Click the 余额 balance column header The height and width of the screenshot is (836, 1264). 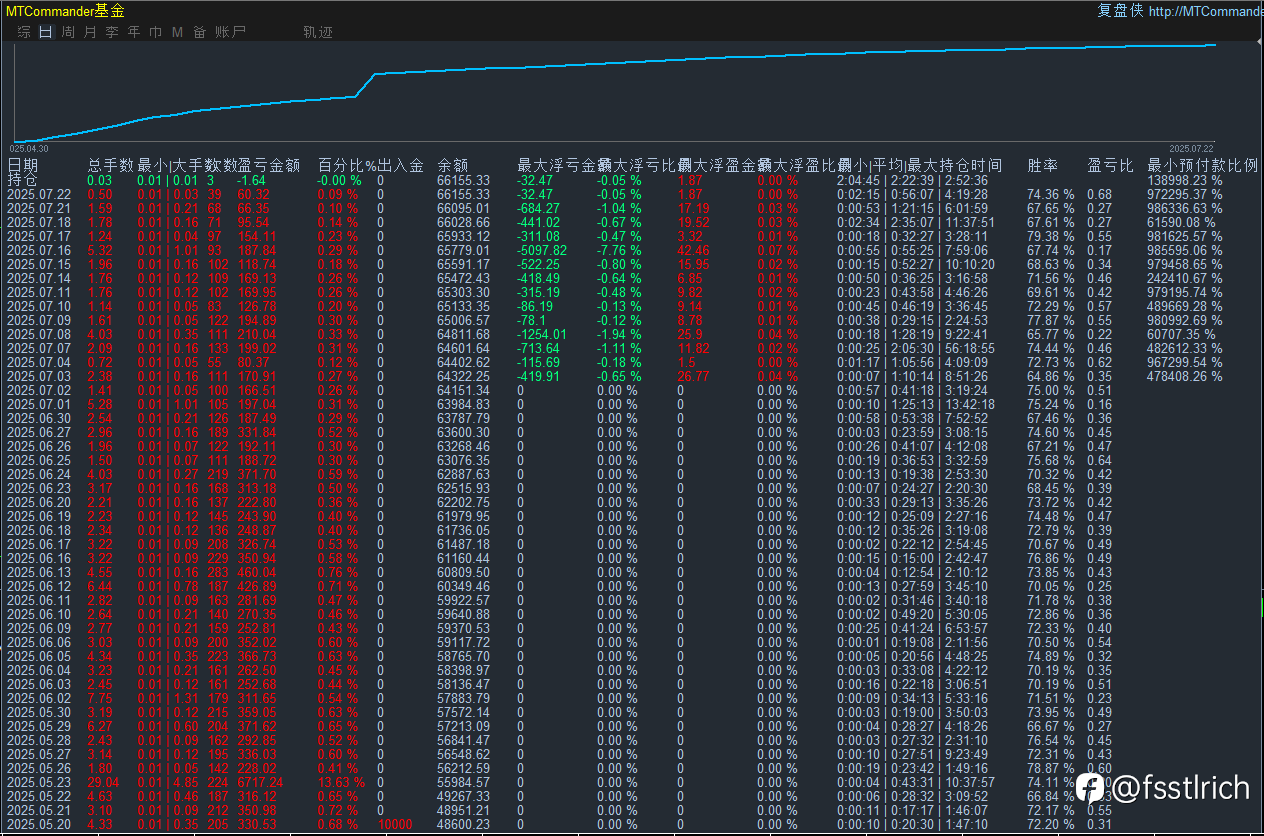click(453, 165)
